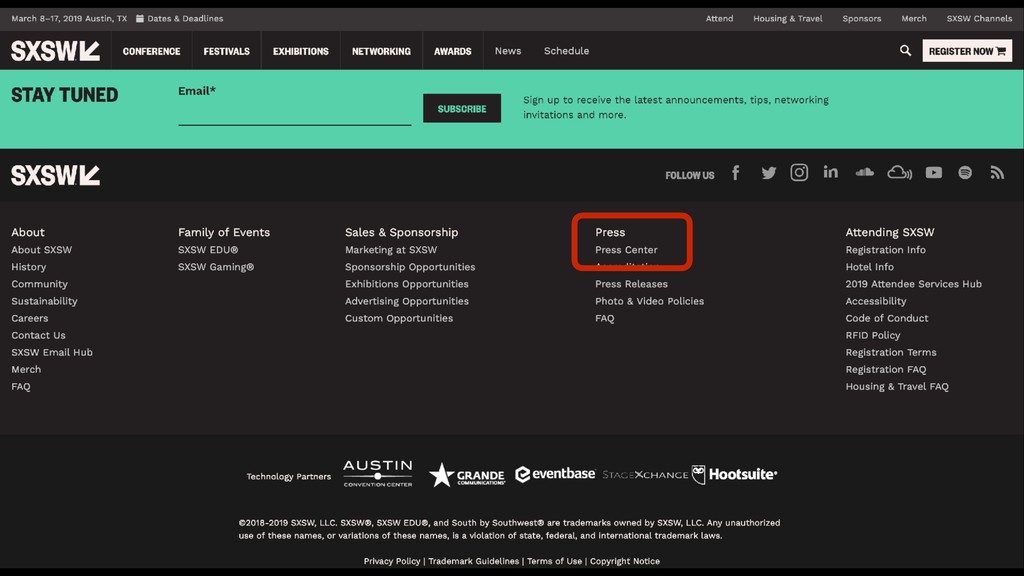
Task: Go to the Schedule page
Action: [x=566, y=51]
